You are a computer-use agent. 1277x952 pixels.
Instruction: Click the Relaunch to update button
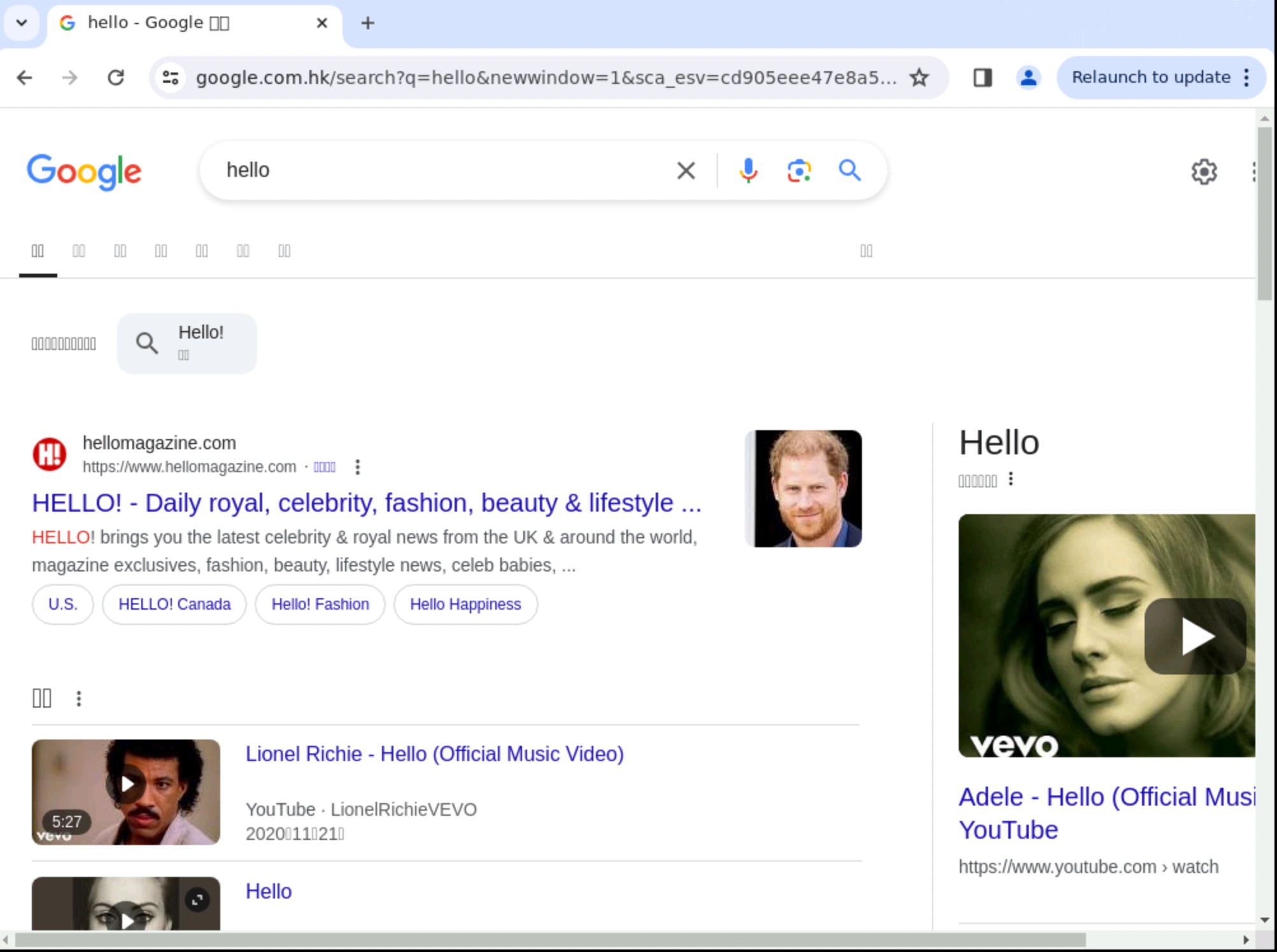coord(1150,77)
